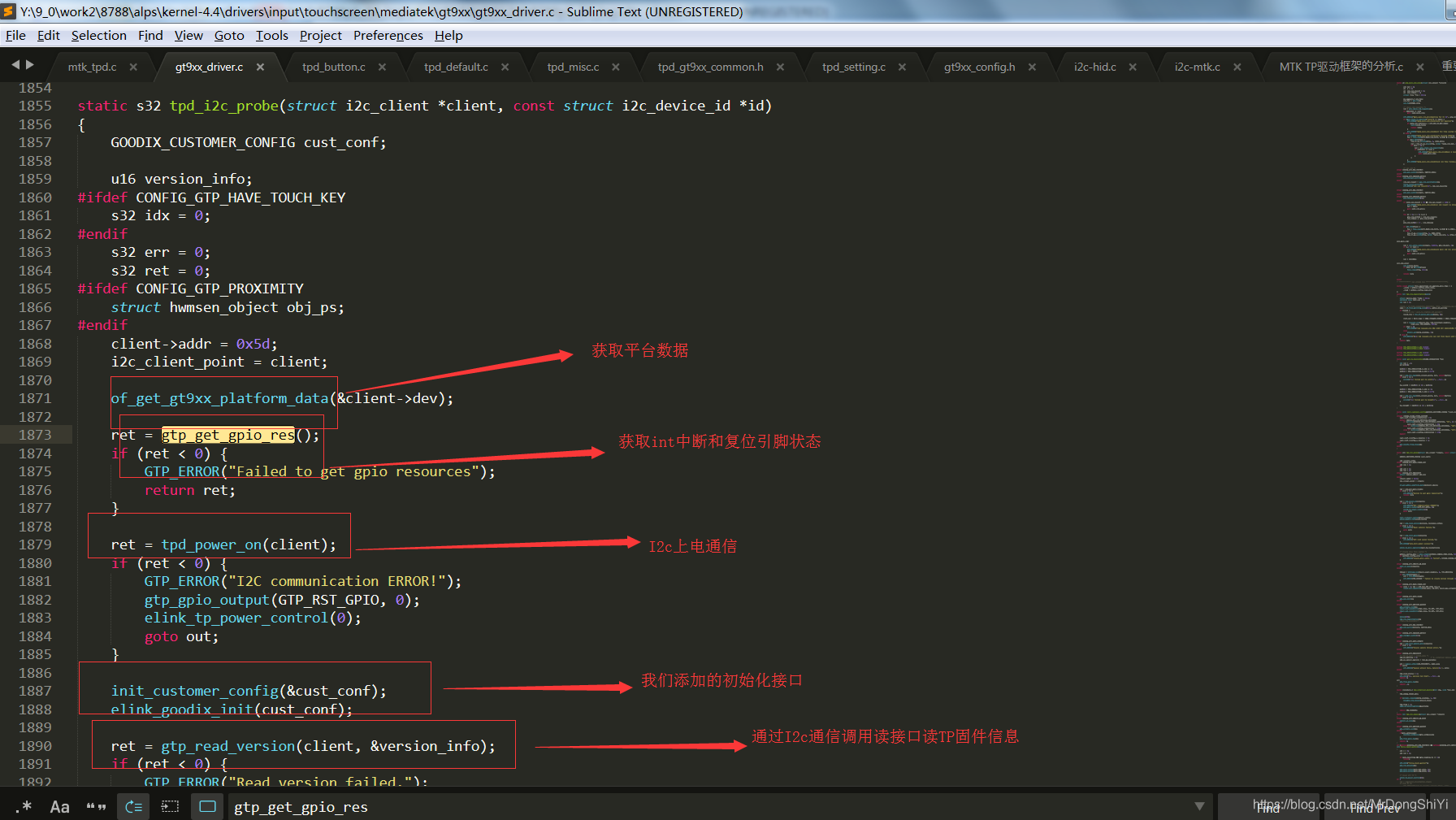
Task: Click line number 1855 in gutter
Action: tap(35, 106)
